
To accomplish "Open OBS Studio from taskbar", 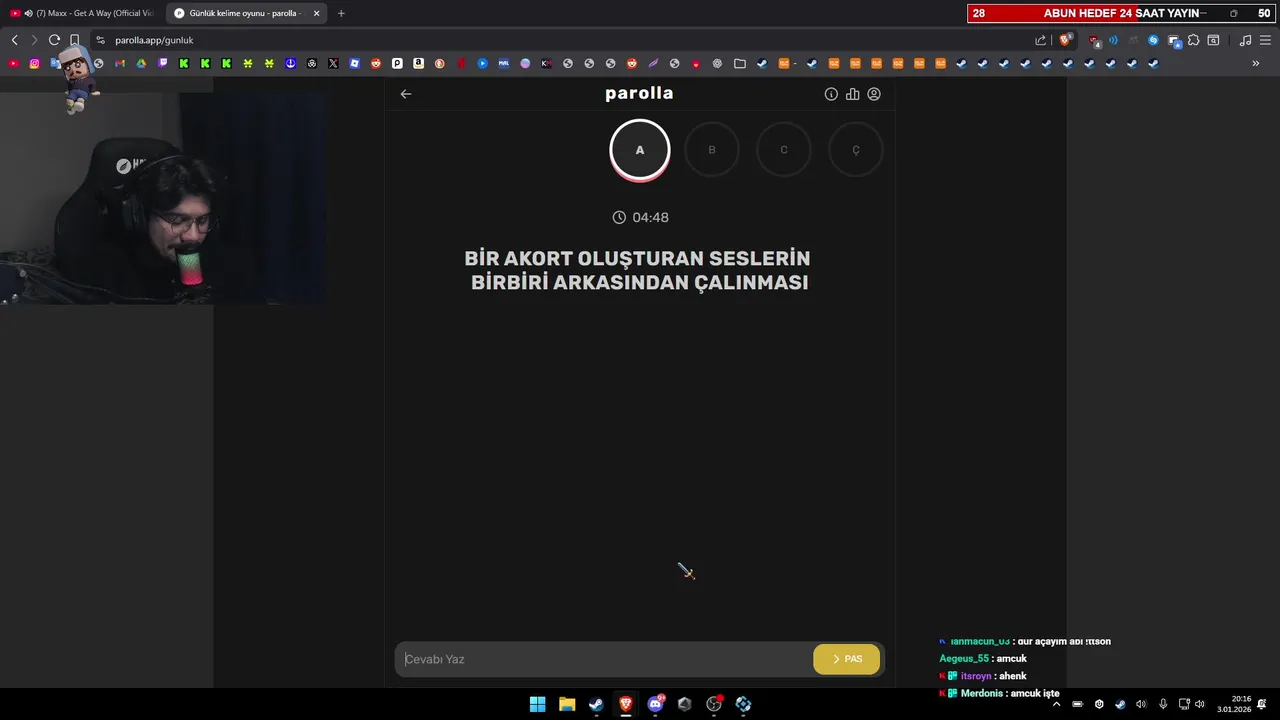I will pyautogui.click(x=714, y=704).
